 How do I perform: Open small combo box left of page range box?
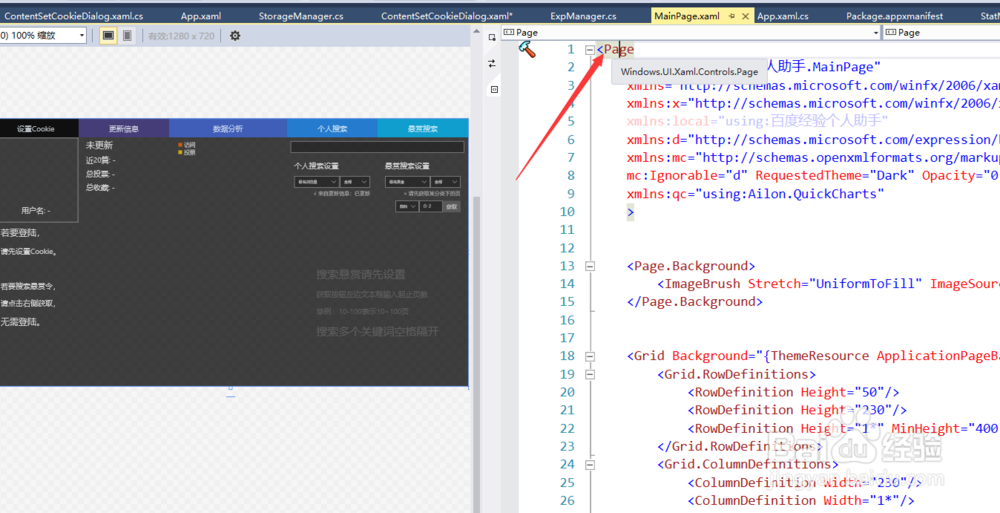(x=406, y=206)
